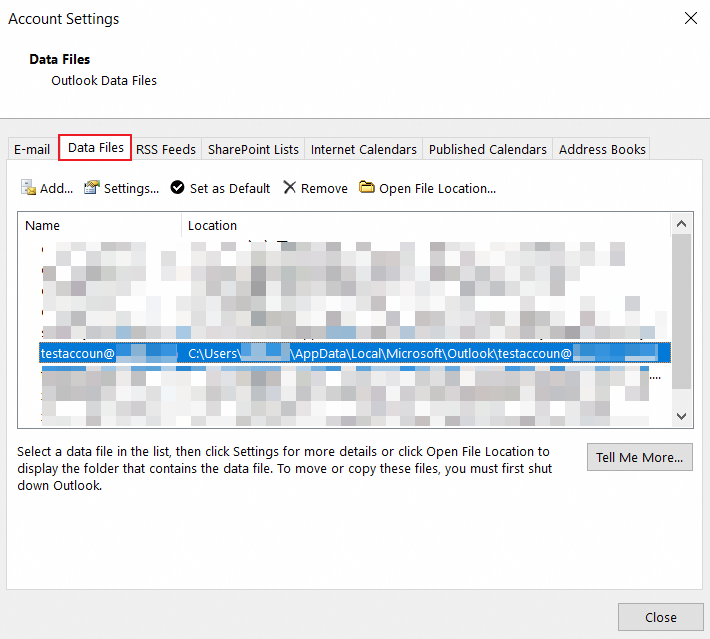Select the testaccoun data file row

pos(355,353)
